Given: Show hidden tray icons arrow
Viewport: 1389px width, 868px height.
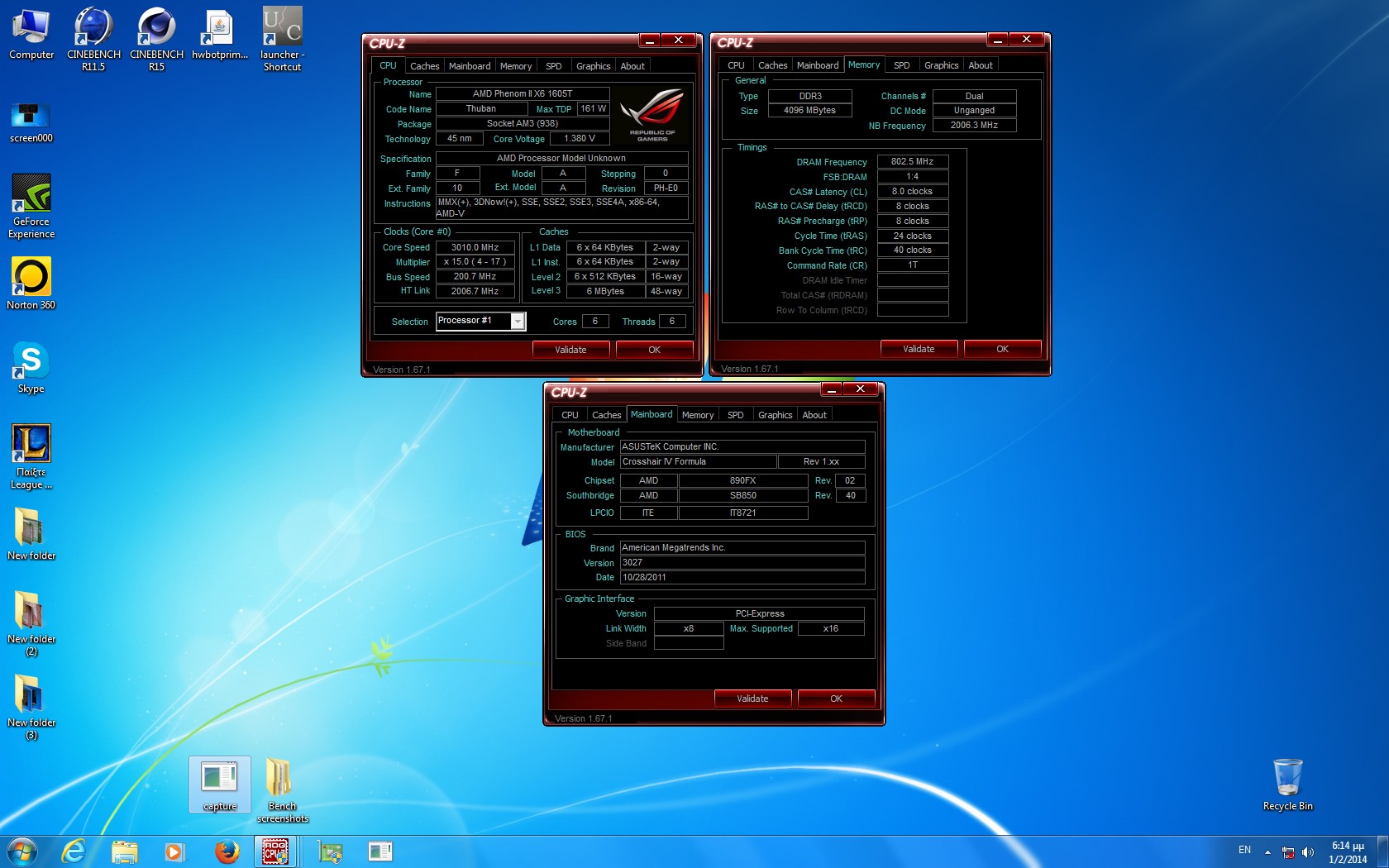Looking at the screenshot, I should [1267, 851].
